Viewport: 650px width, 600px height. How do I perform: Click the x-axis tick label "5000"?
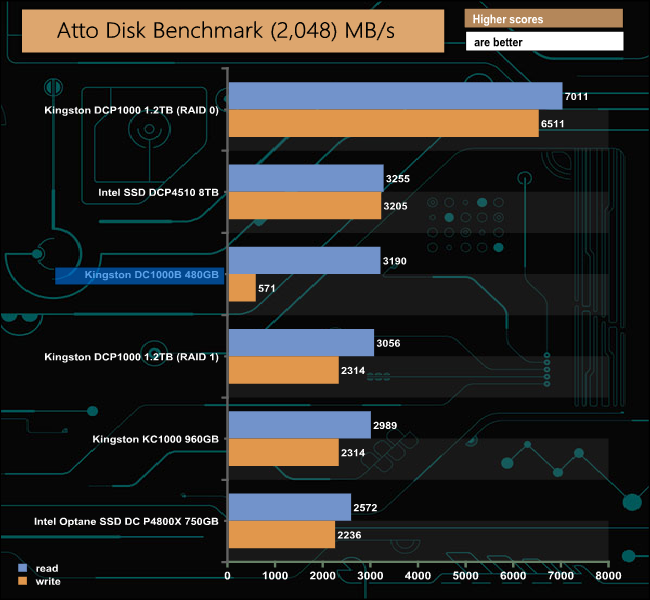[x=466, y=576]
